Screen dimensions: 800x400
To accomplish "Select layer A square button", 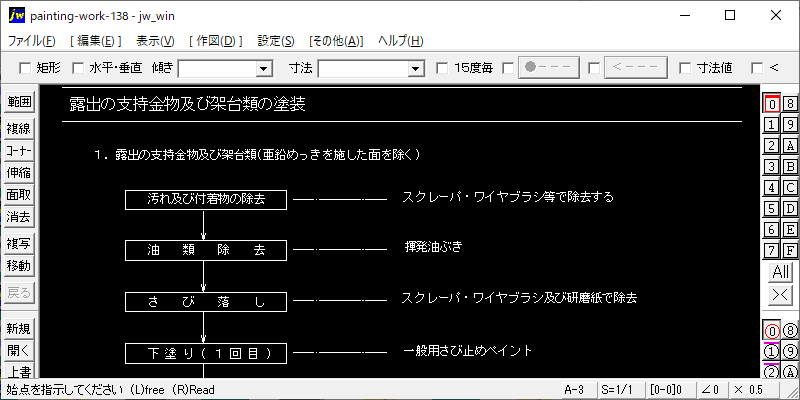I will [x=790, y=145].
